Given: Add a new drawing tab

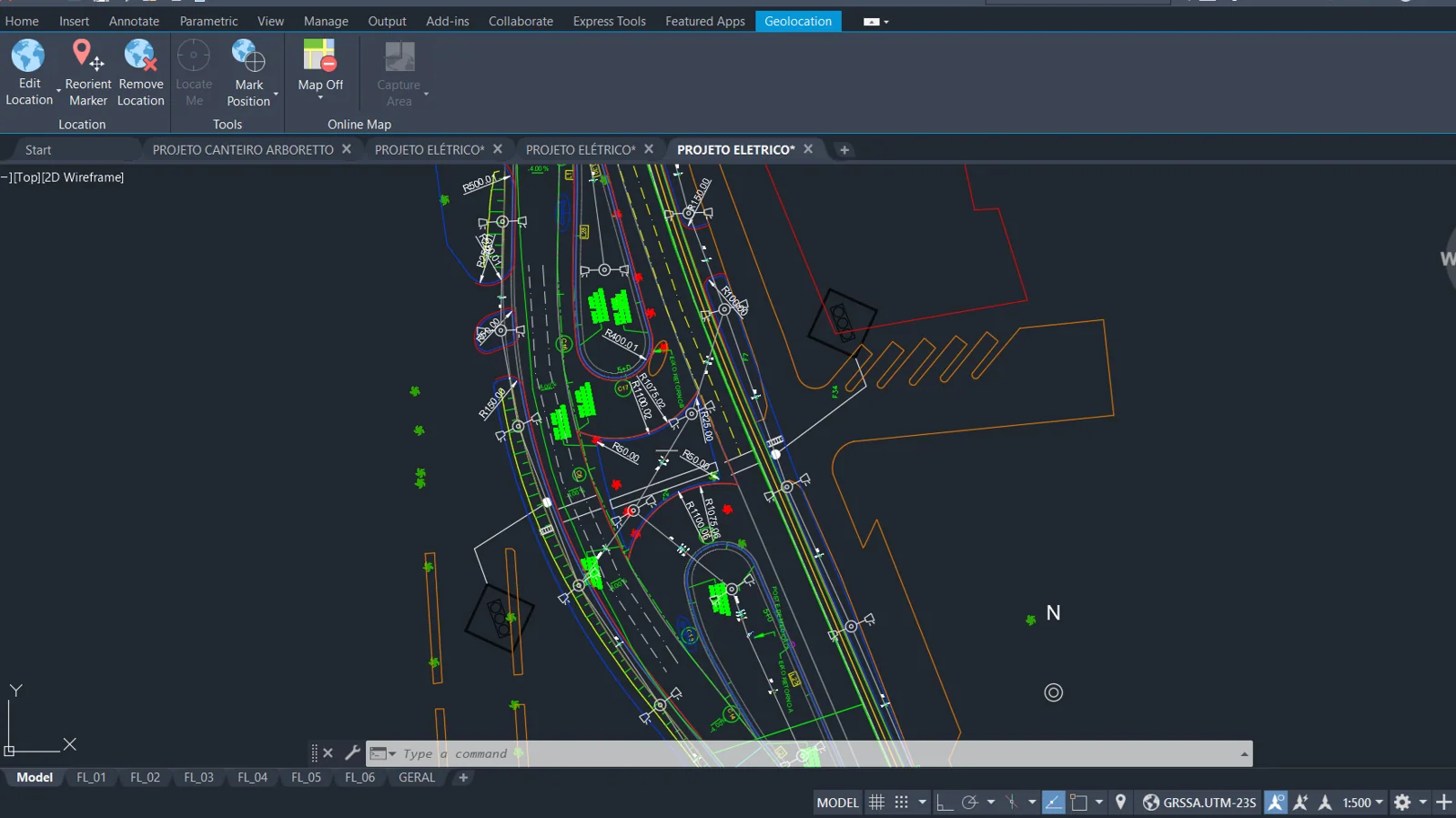Looking at the screenshot, I should [844, 150].
